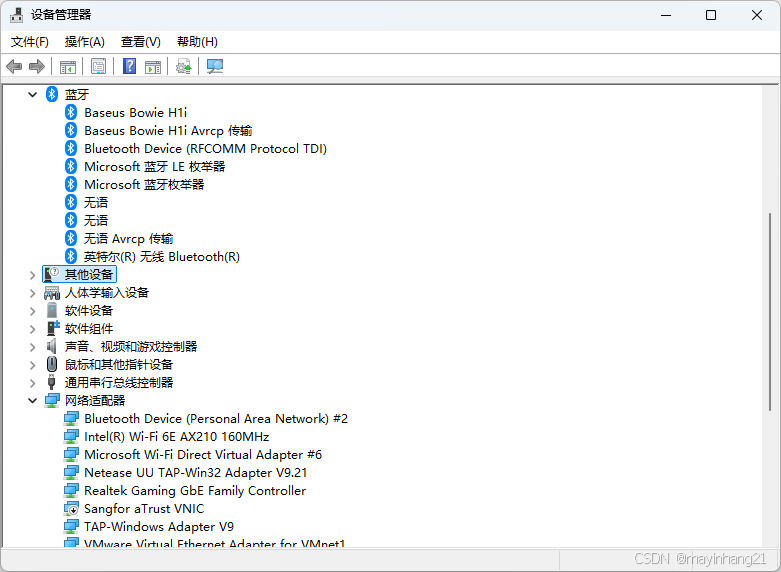Click the icon next to 人体学输入设备
The image size is (781, 572).
[x=52, y=292]
